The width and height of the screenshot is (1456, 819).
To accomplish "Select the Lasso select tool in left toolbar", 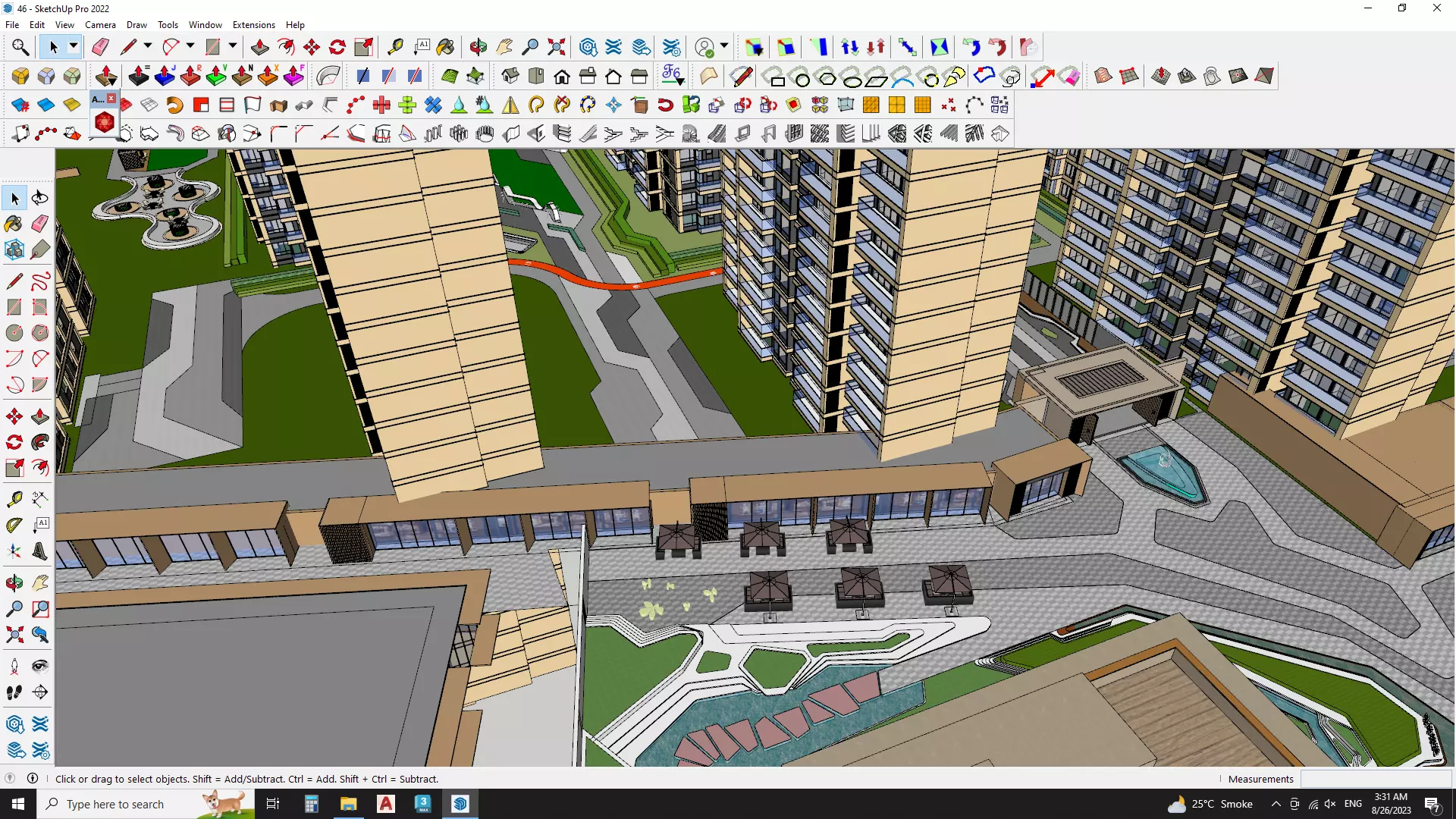I will [x=40, y=198].
